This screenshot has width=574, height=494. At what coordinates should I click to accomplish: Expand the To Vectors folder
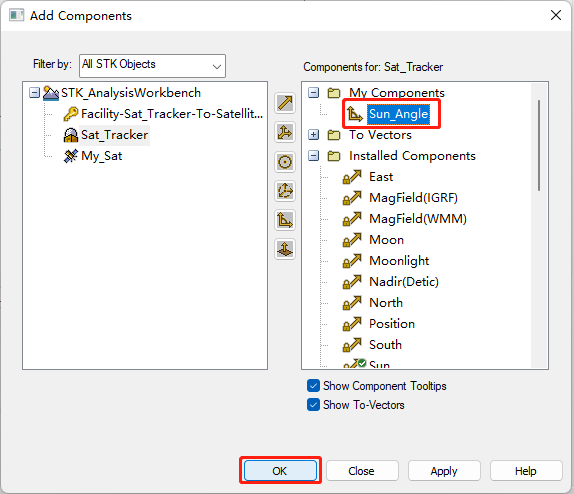click(313, 135)
